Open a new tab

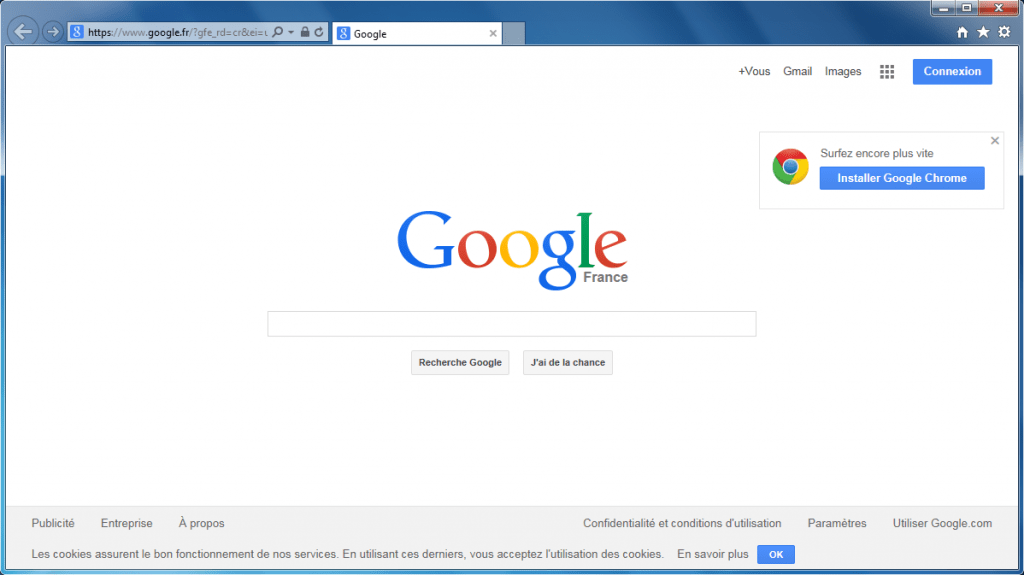[x=514, y=33]
